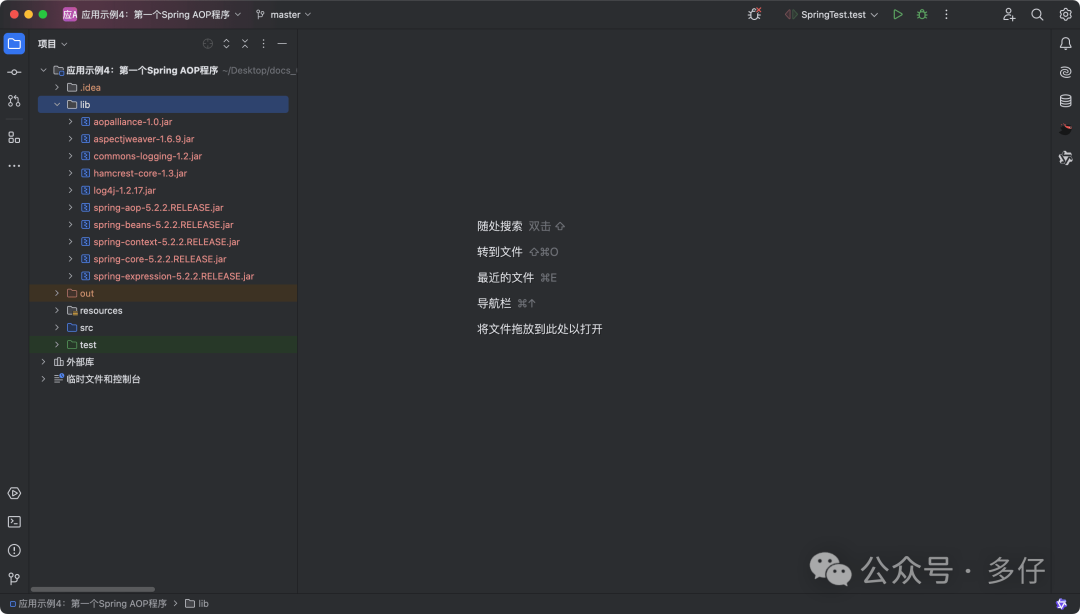Image resolution: width=1080 pixels, height=614 pixels.
Task: Click the red hat plugin icon in right sidebar
Action: (x=1066, y=129)
